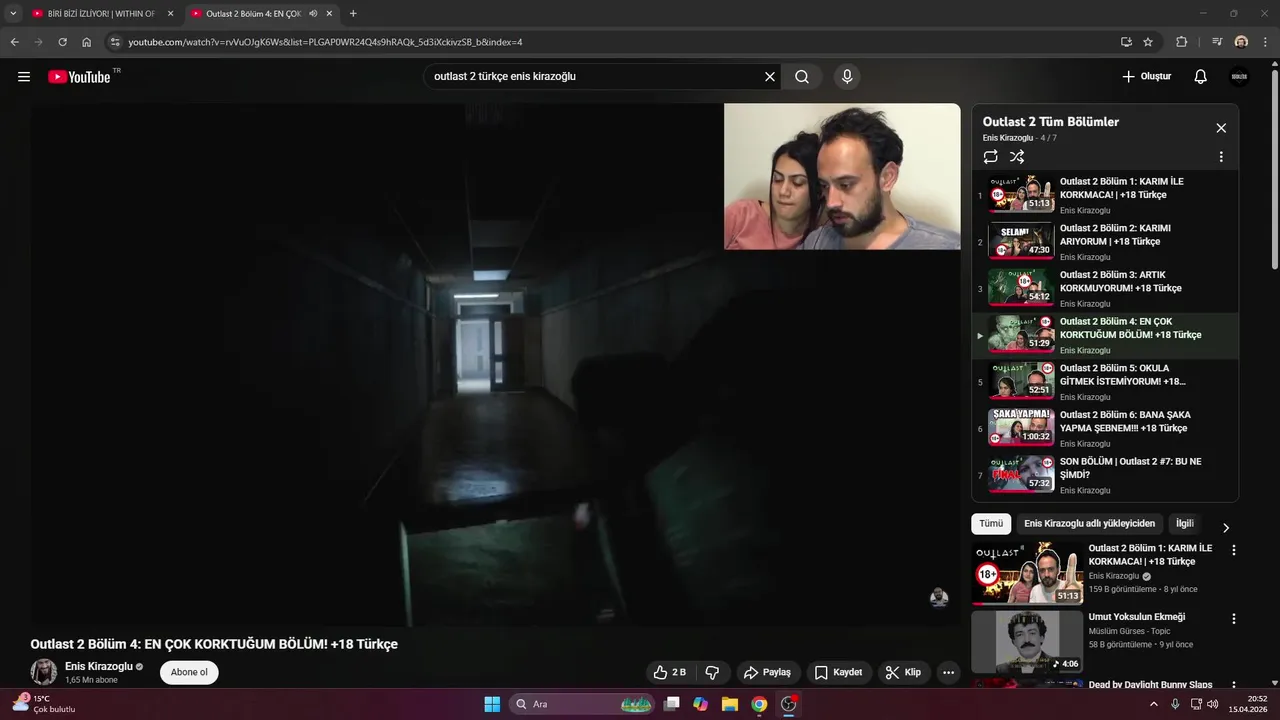This screenshot has width=1280, height=720.
Task: Select the Tümü filter chip
Action: (x=991, y=524)
